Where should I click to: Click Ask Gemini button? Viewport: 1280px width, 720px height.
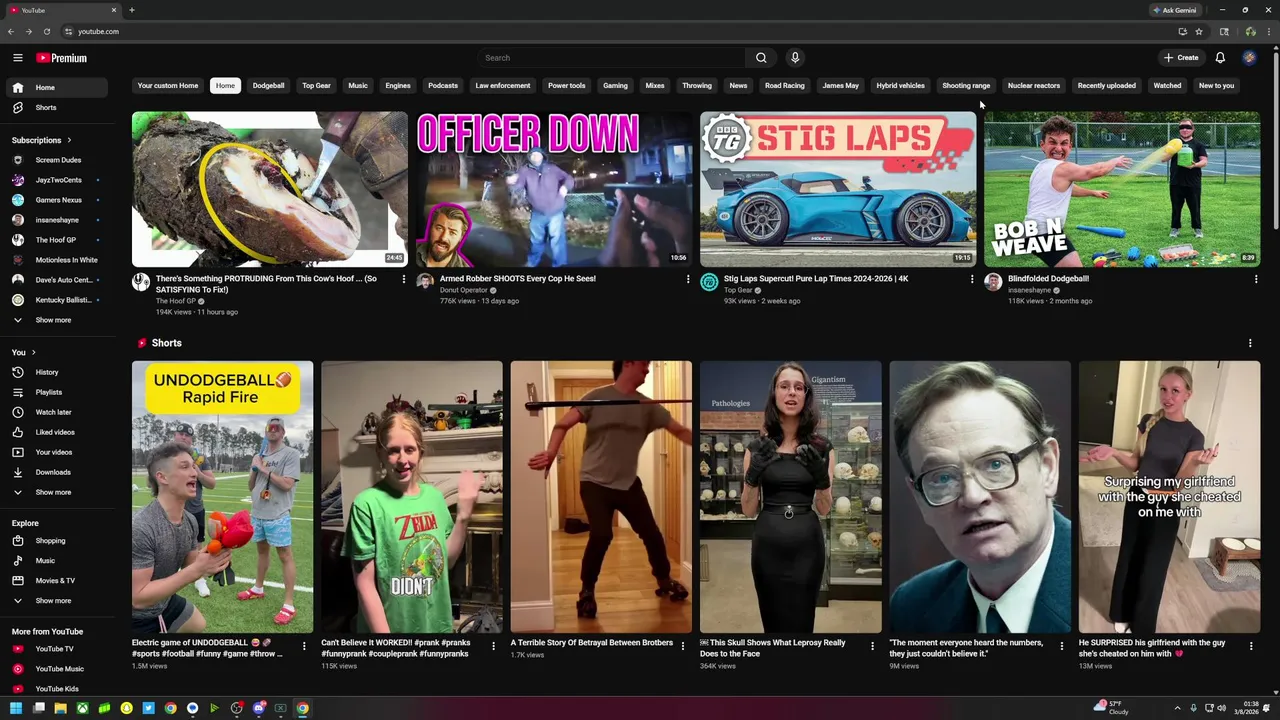(x=1176, y=10)
